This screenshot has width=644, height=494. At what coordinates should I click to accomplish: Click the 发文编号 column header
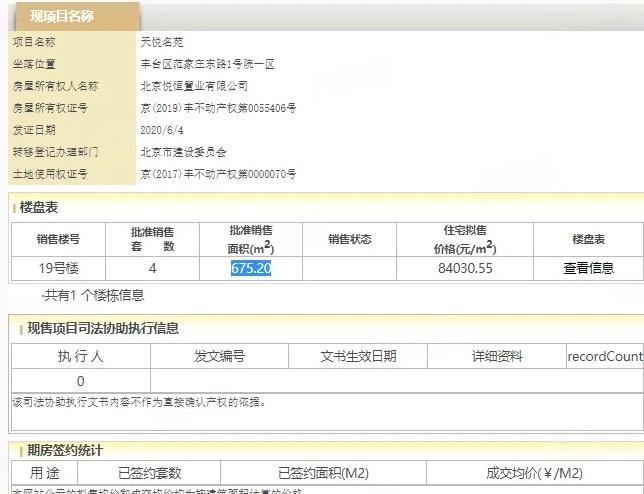219,356
